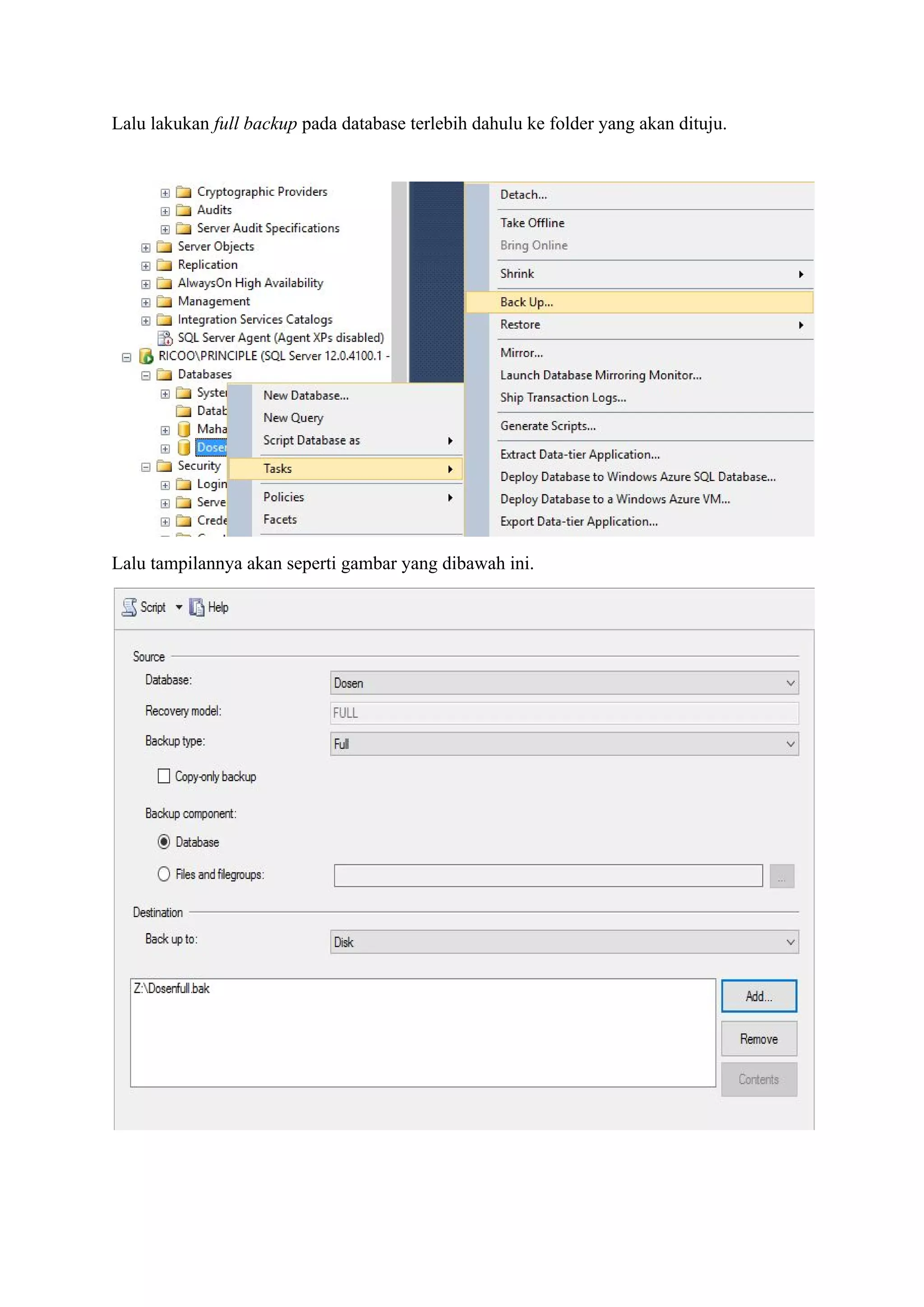This screenshot has height=1307, width=924.
Task: Click the Cryptographic Providers folder icon
Action: click(183, 192)
